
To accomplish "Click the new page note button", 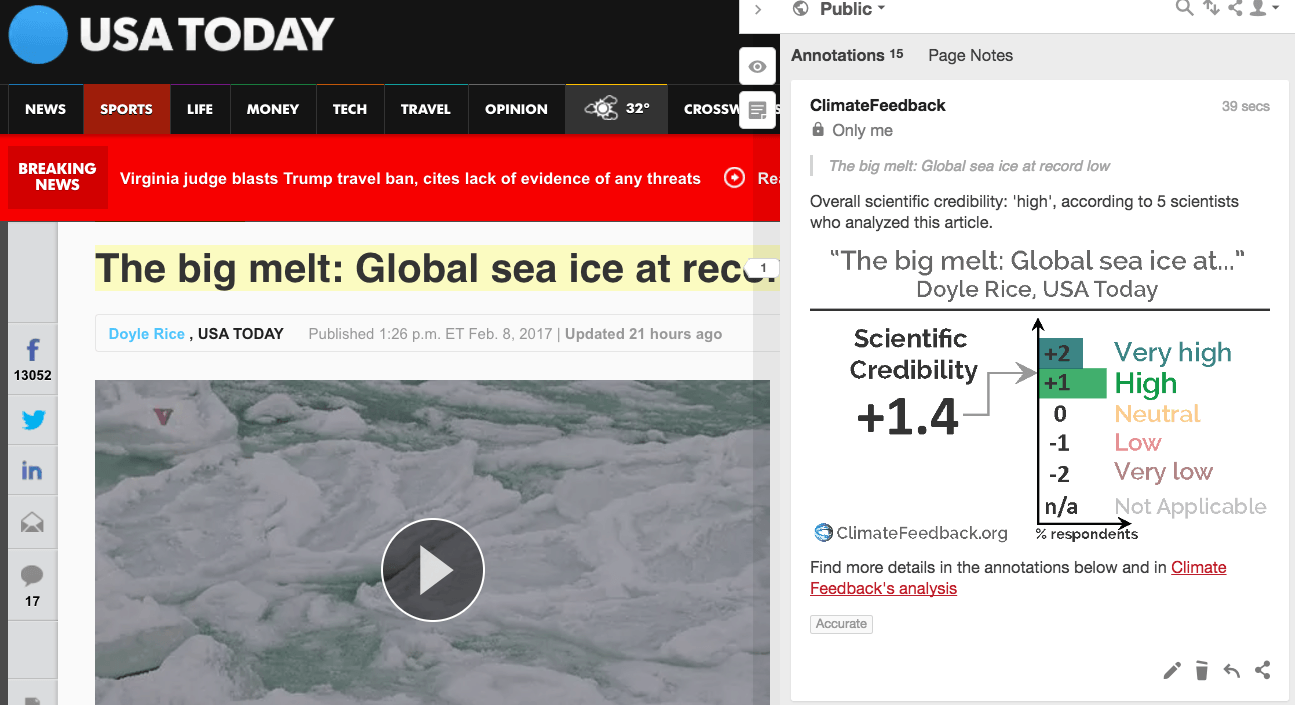I will click(758, 110).
